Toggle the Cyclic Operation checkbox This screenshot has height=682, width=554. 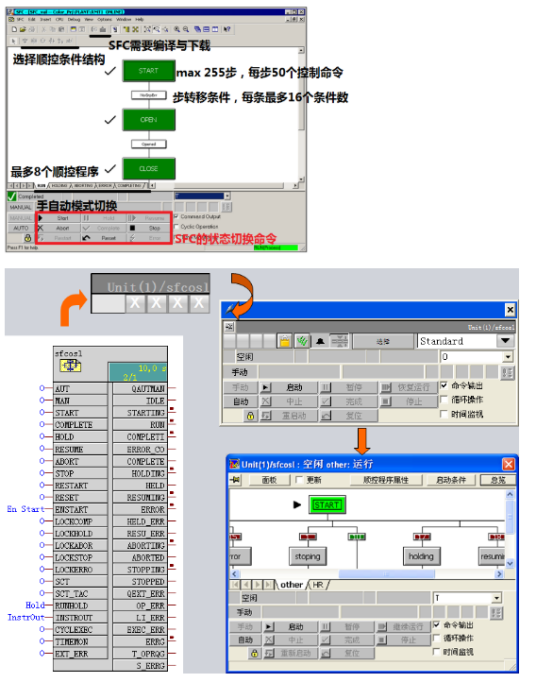176,227
